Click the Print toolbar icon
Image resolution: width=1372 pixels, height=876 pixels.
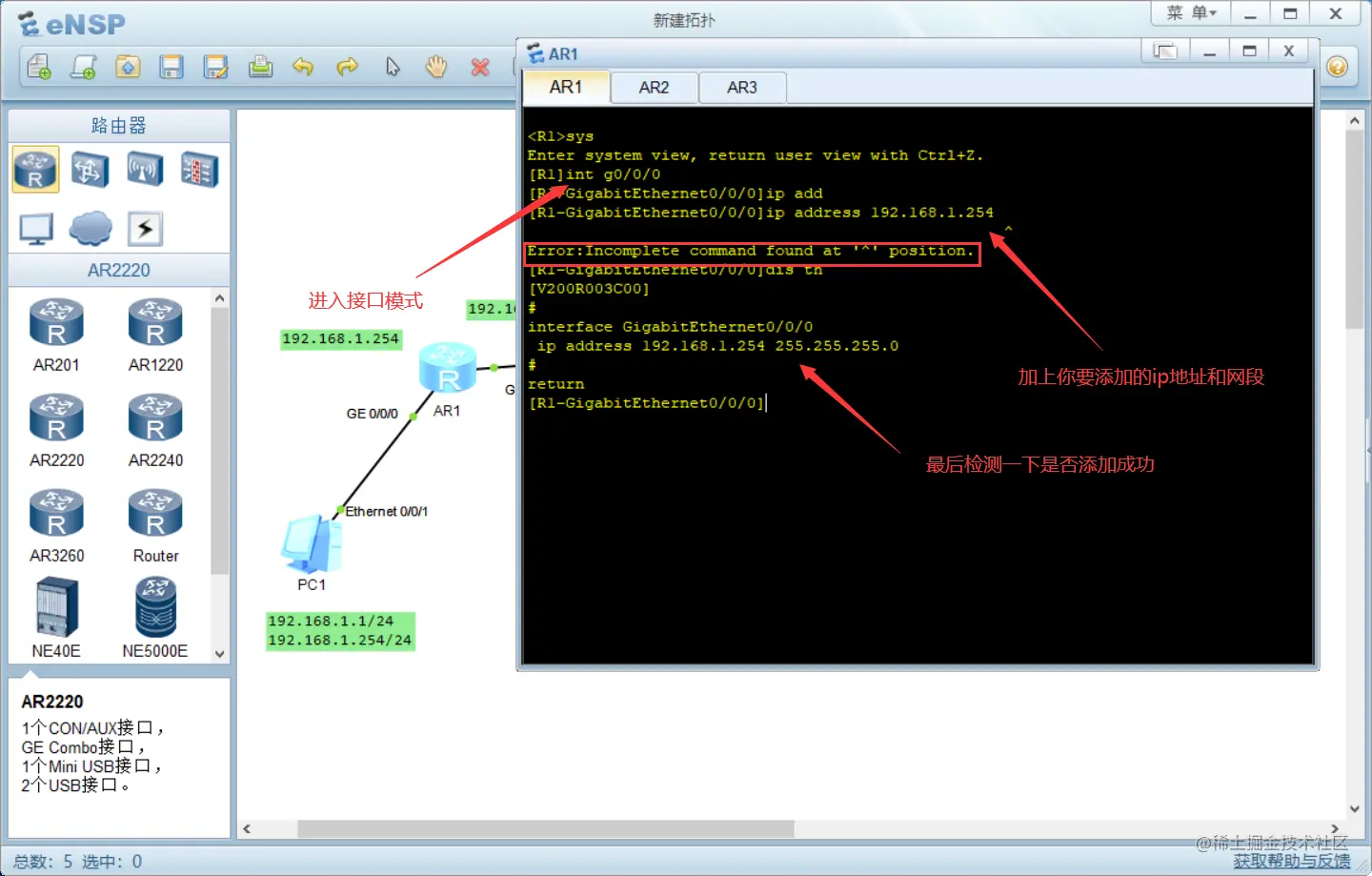point(260,67)
